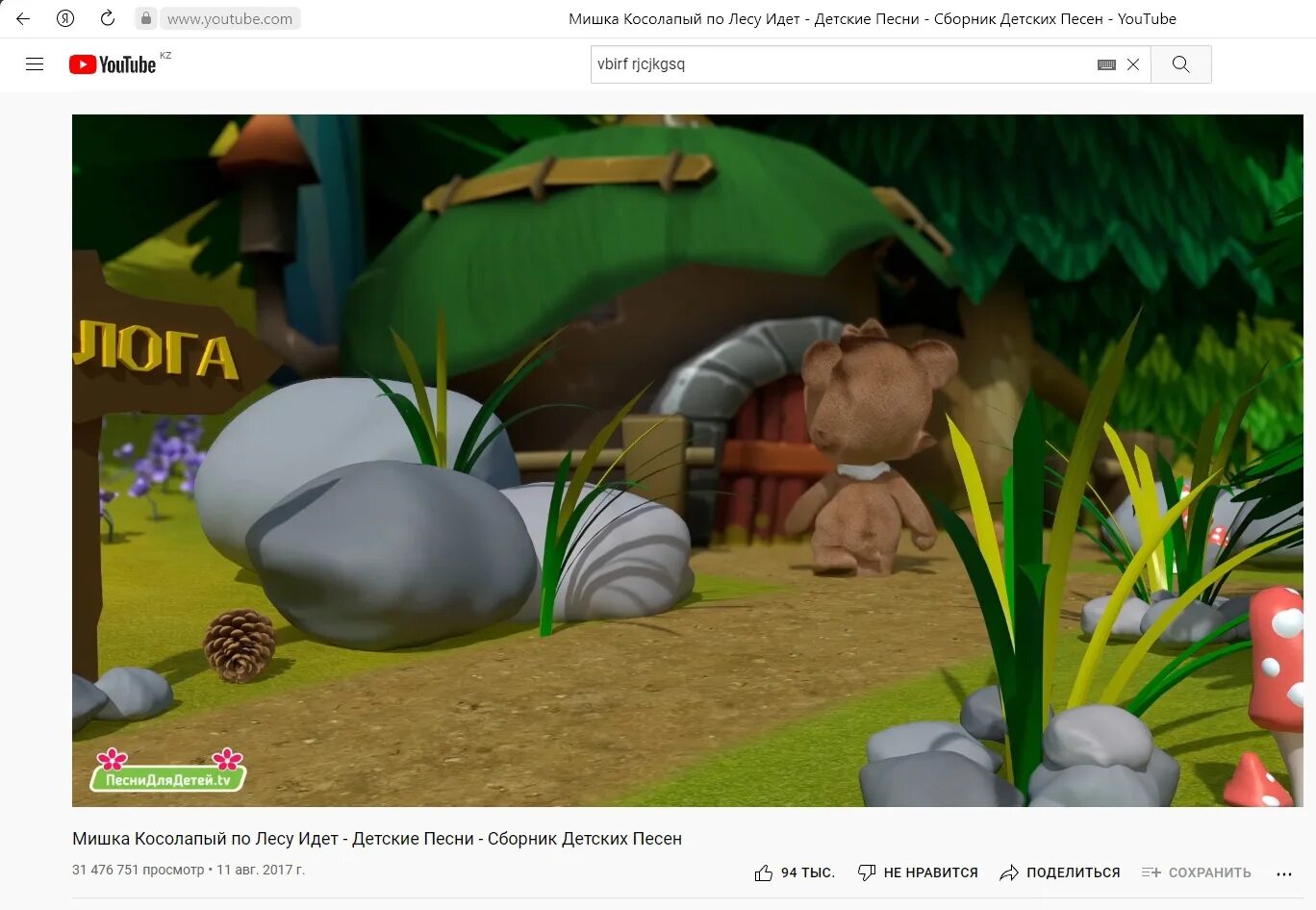
Task: Click the 'СОХРАНИТЬ' save button text
Action: [1209, 872]
